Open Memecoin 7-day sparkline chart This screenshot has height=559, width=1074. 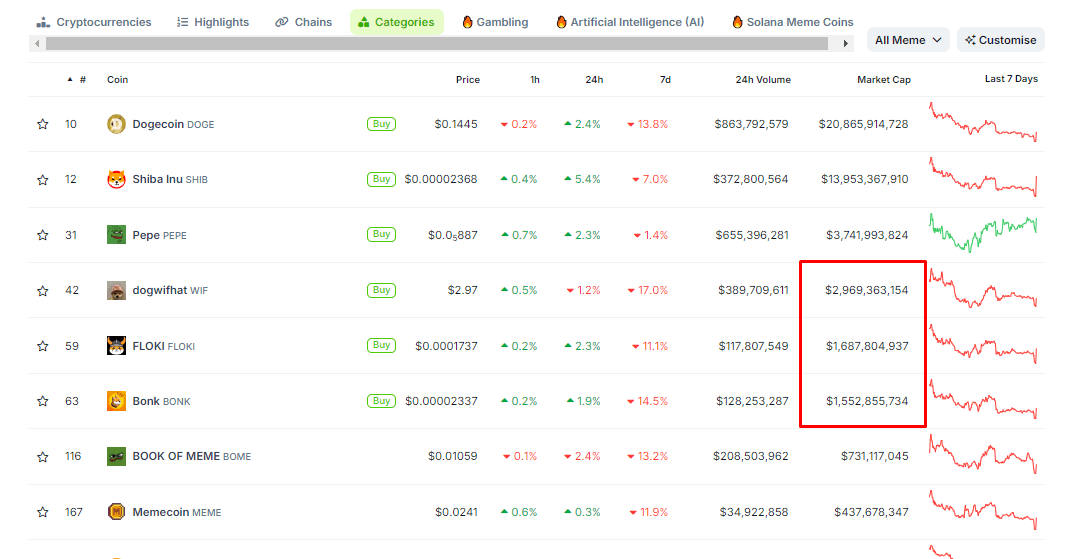(983, 510)
